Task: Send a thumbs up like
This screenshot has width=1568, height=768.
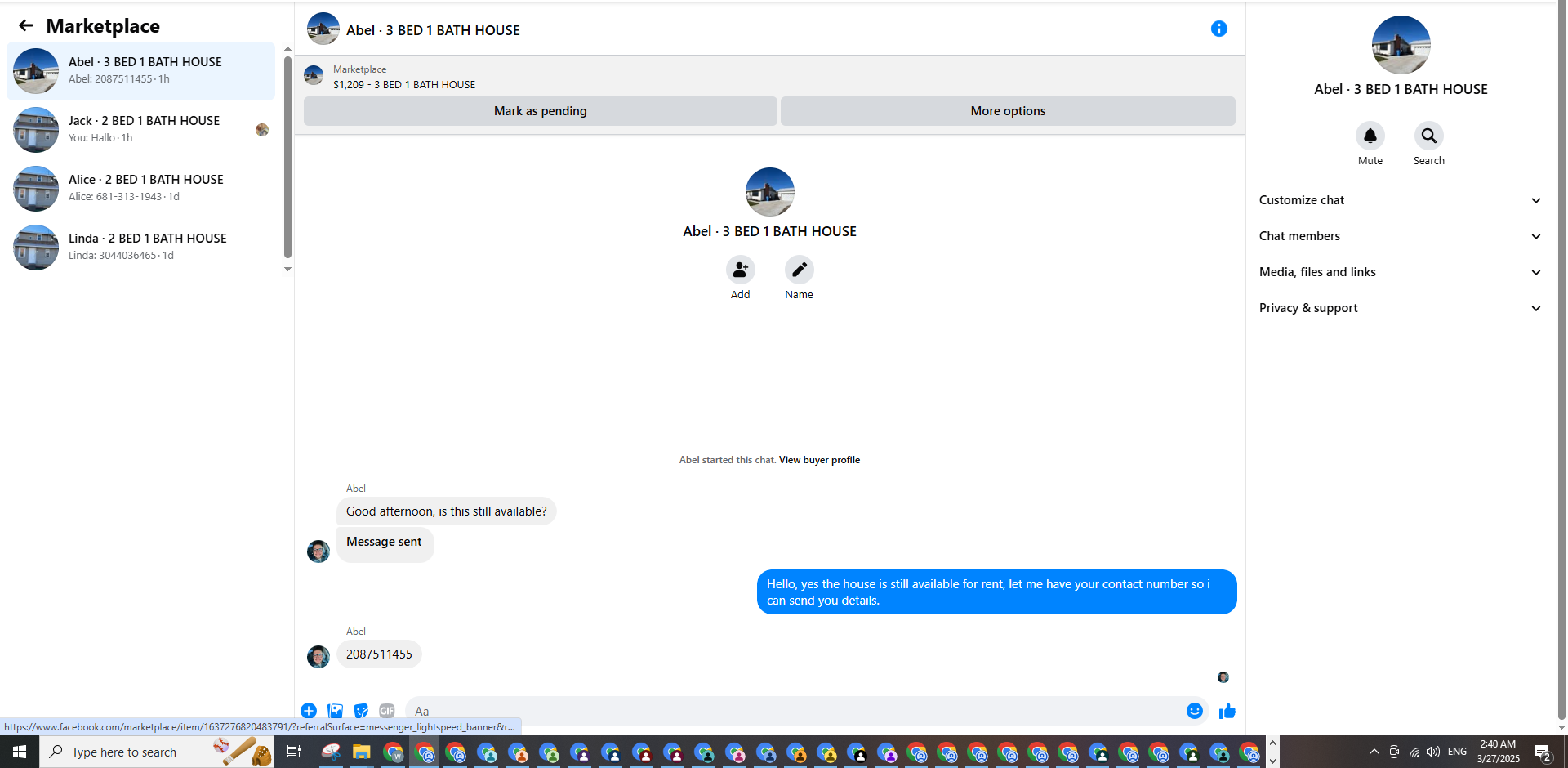Action: tap(1227, 711)
